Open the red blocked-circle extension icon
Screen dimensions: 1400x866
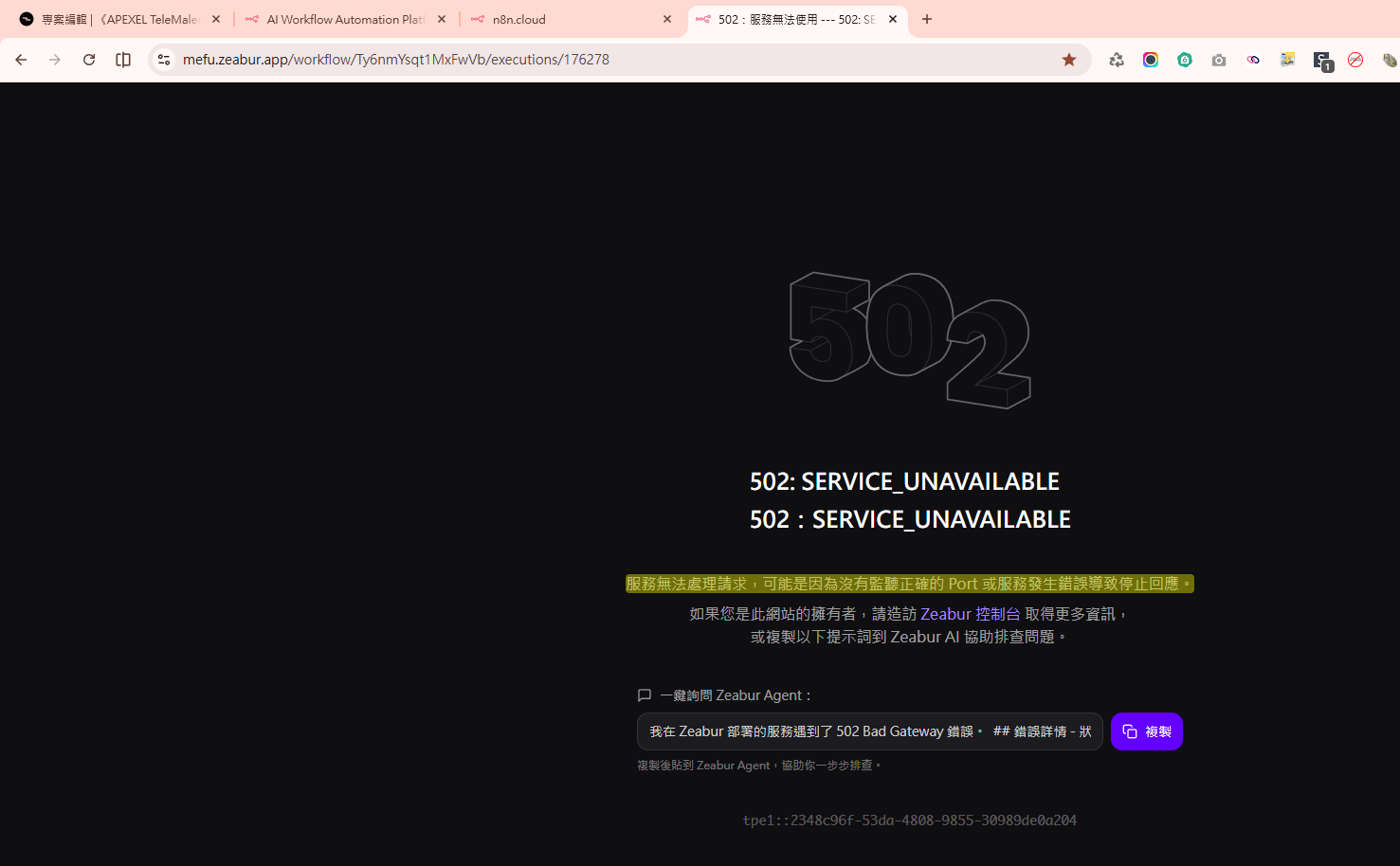1355,60
